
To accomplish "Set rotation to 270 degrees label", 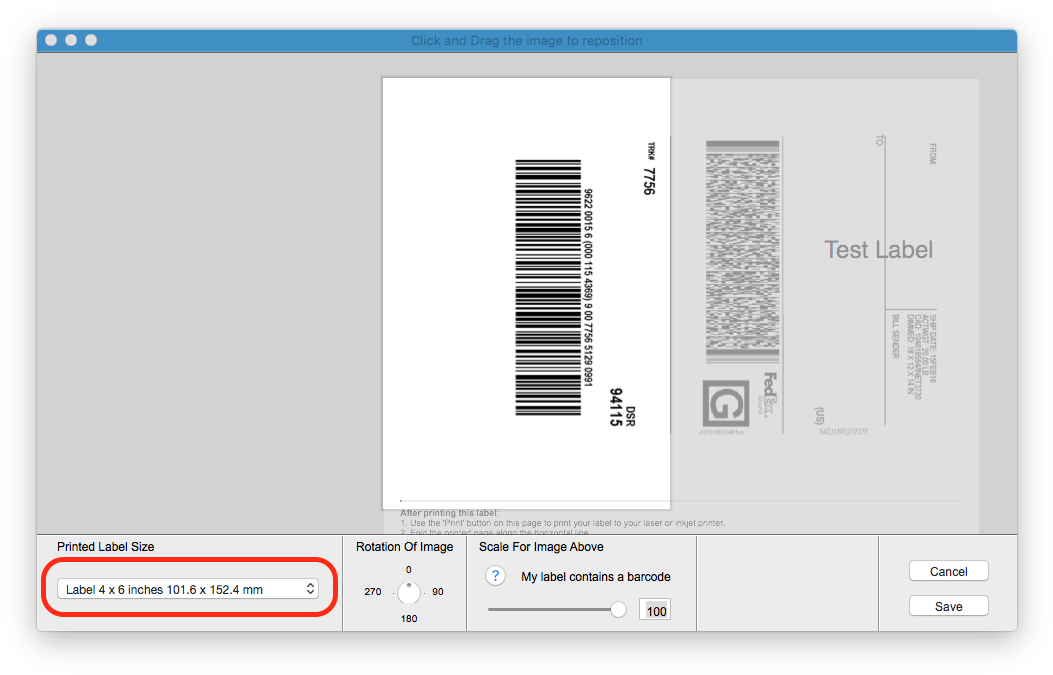I will 373,592.
